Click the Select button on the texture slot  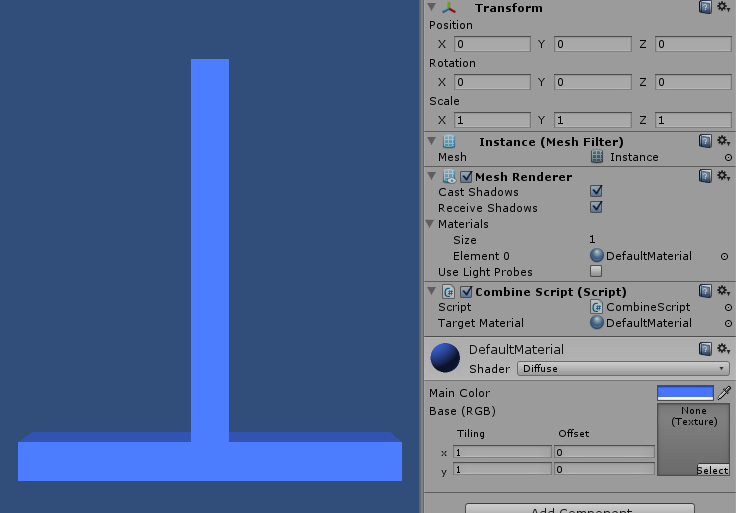click(x=712, y=470)
